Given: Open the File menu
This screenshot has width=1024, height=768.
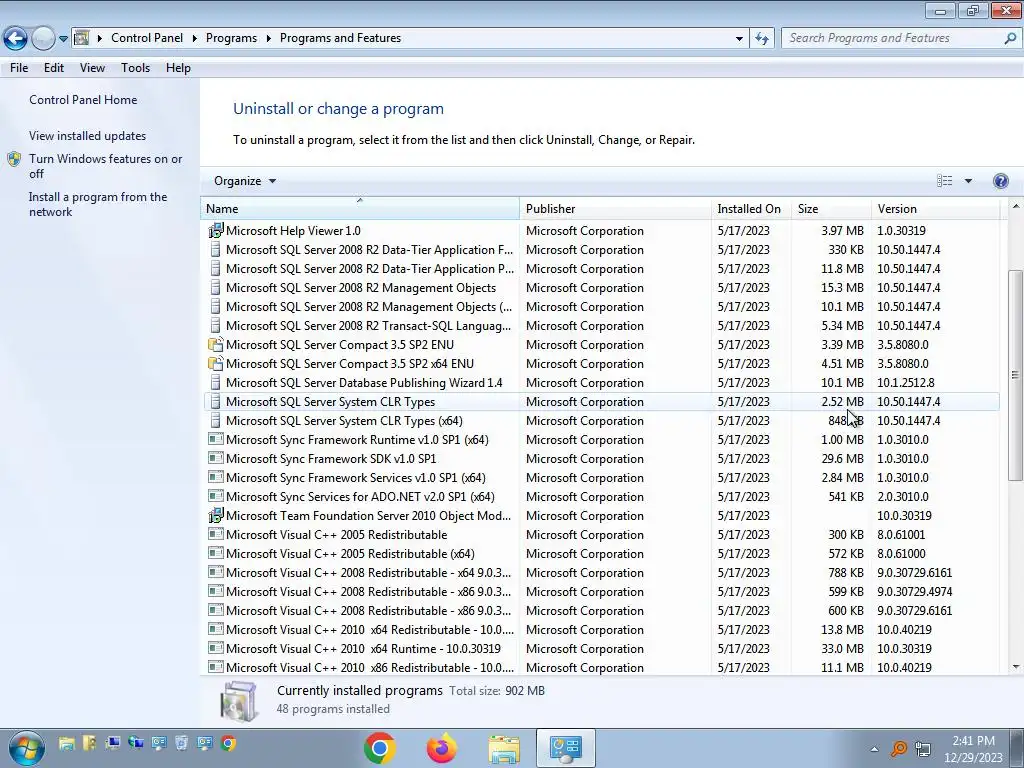Looking at the screenshot, I should tap(19, 68).
